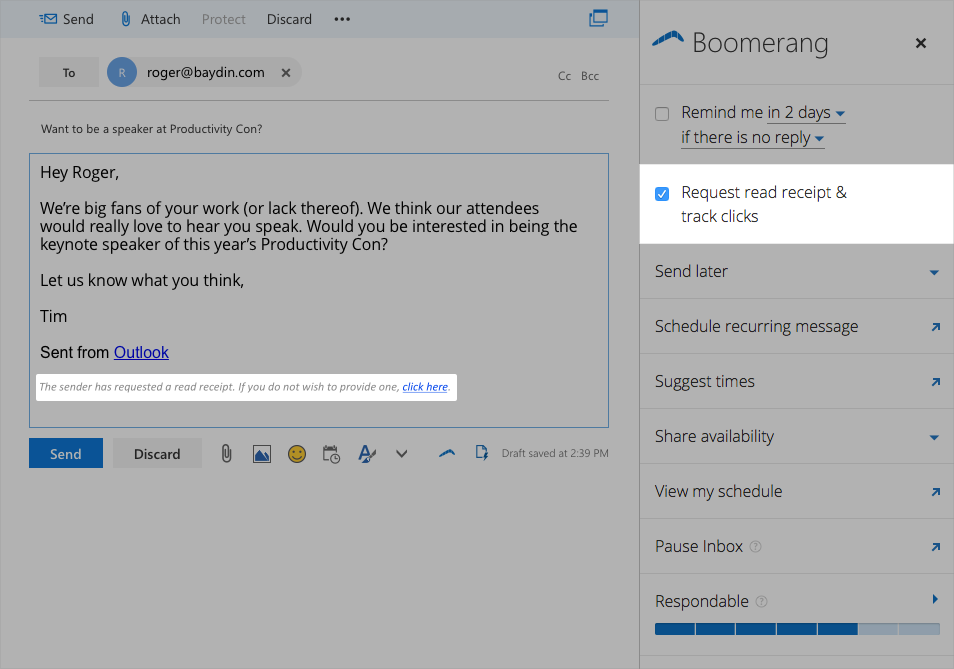The height and width of the screenshot is (669, 954).
Task: Attach a file using bottom paperclip icon
Action: [x=226, y=453]
